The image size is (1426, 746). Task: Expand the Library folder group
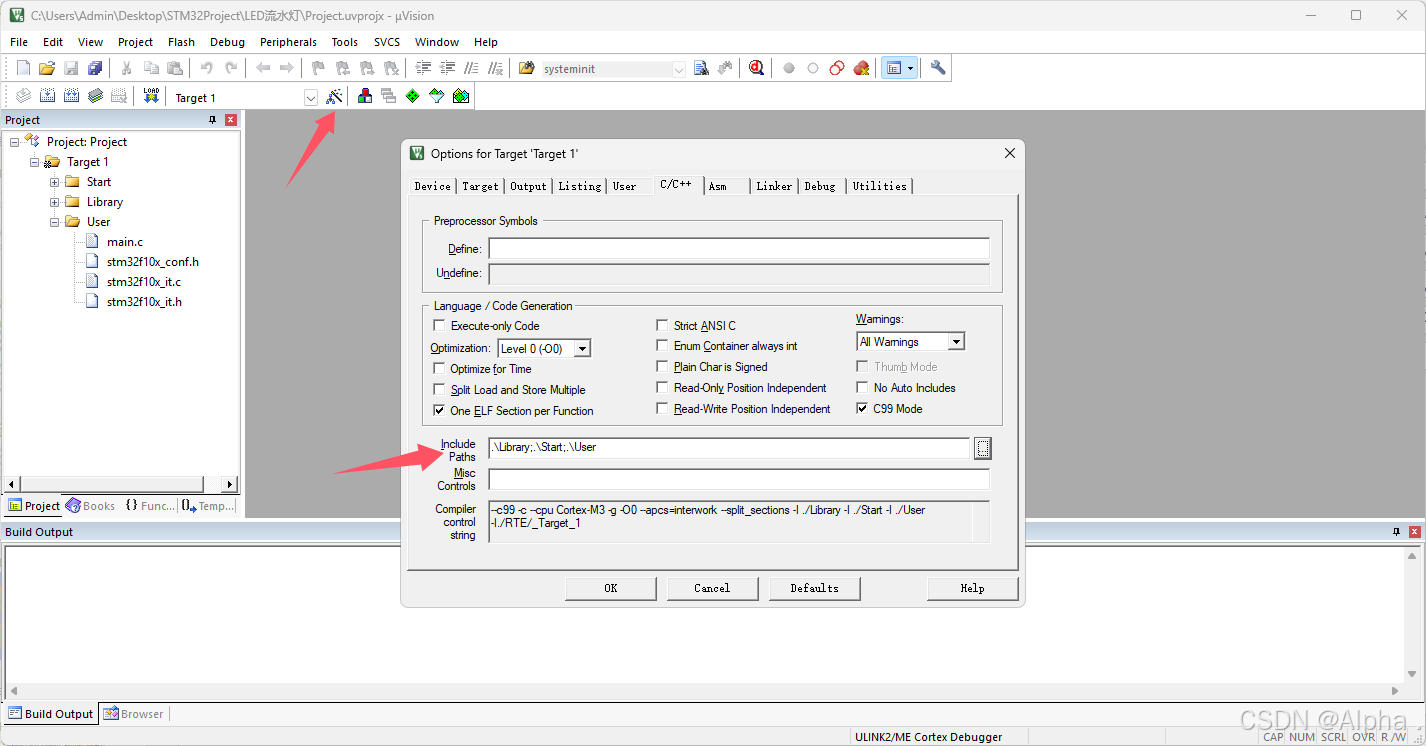click(55, 202)
